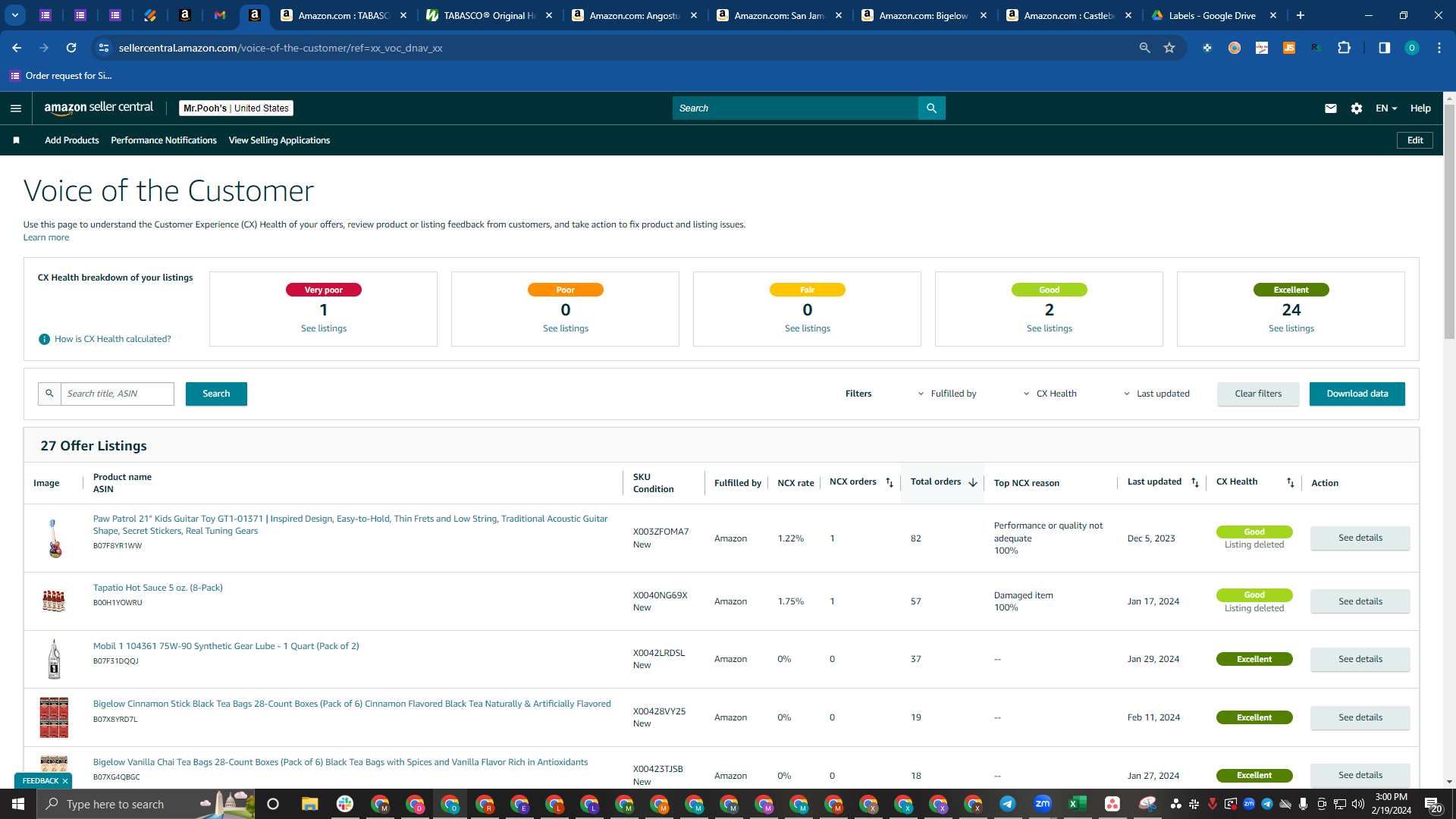Open See listings under Excellent
The image size is (1456, 819).
1291,328
